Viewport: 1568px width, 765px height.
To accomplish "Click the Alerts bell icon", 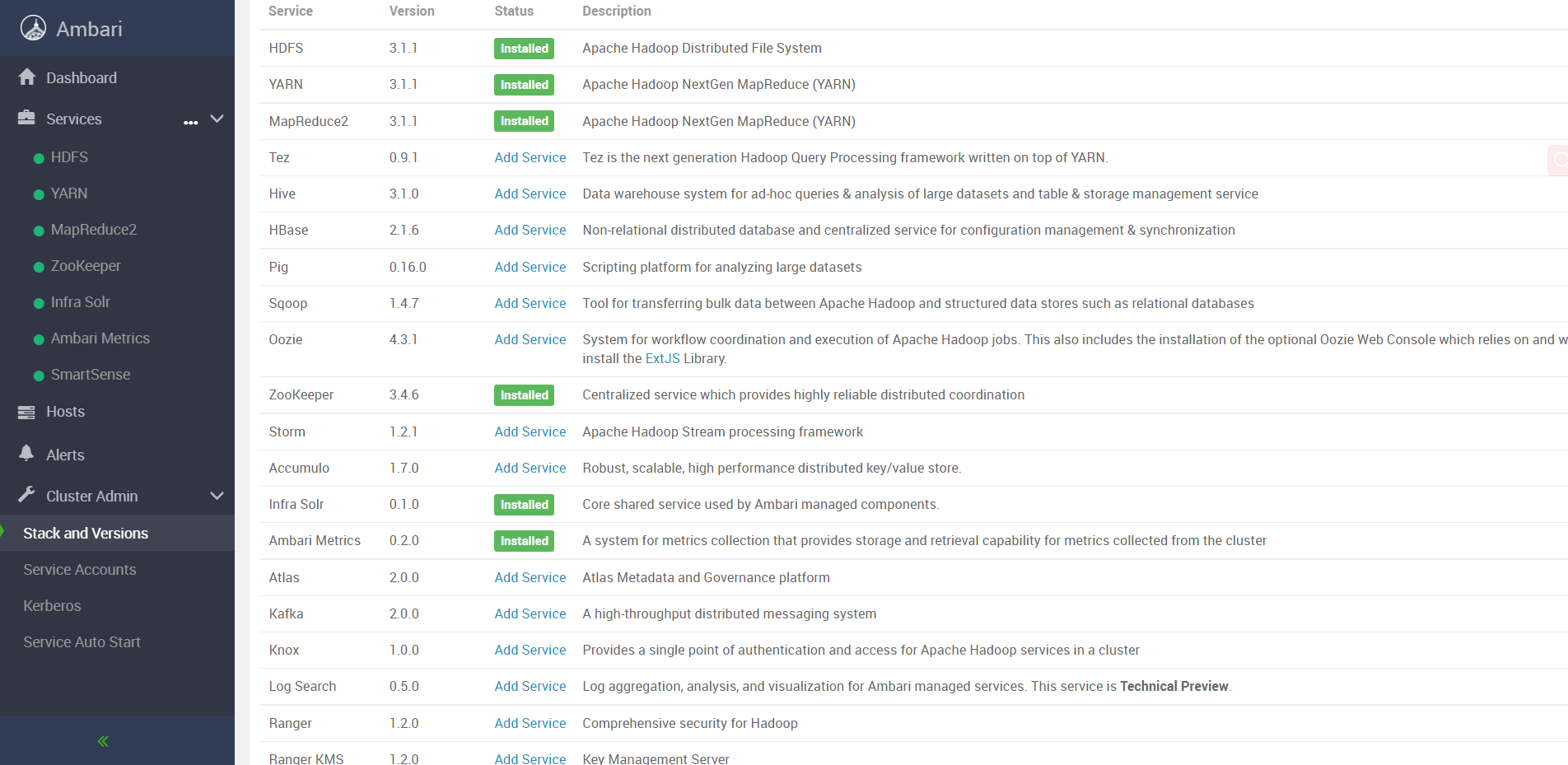I will (x=26, y=454).
